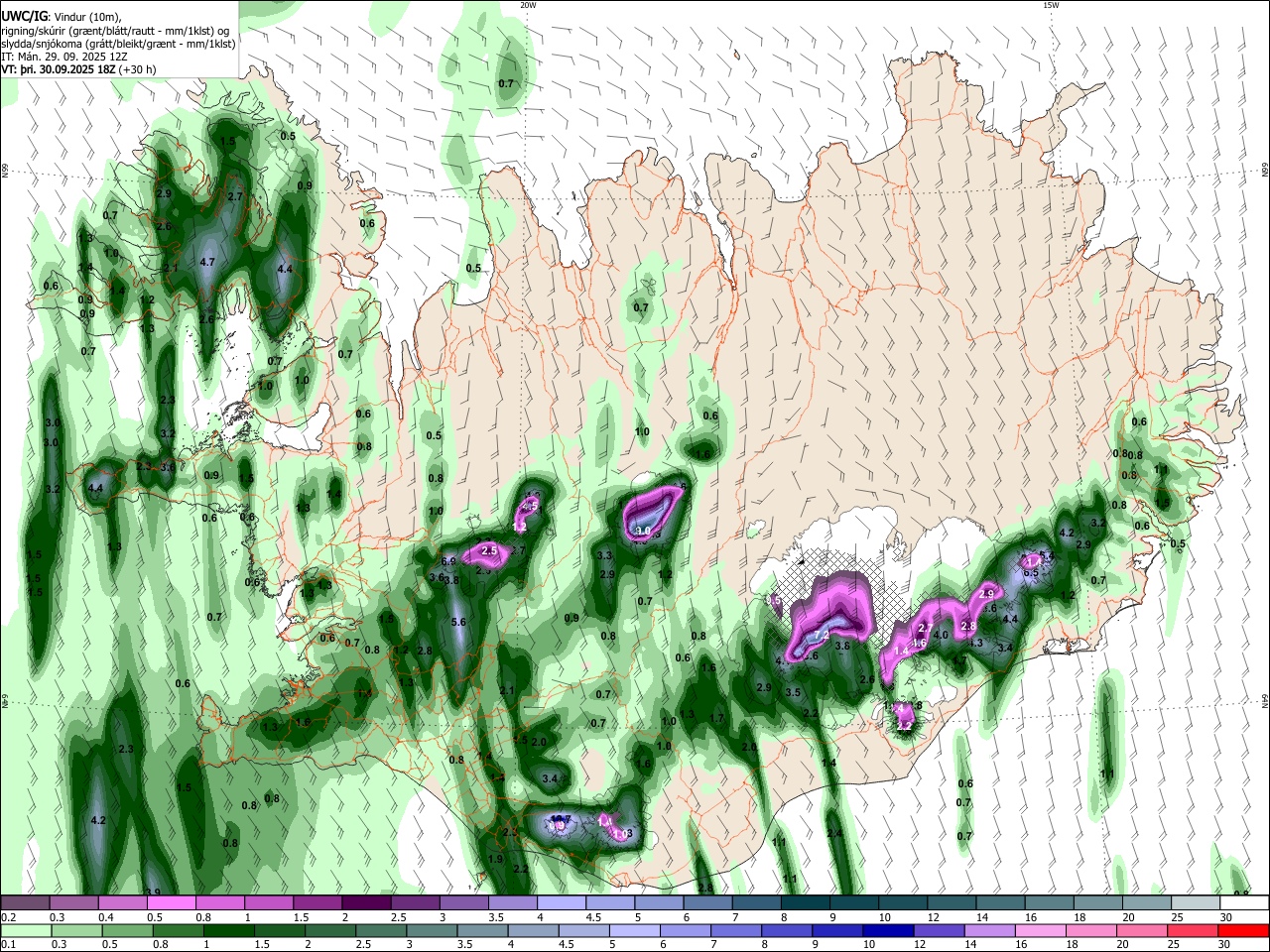
Task: Select the white upper swatch at 30
Action: pyautogui.click(x=1244, y=903)
